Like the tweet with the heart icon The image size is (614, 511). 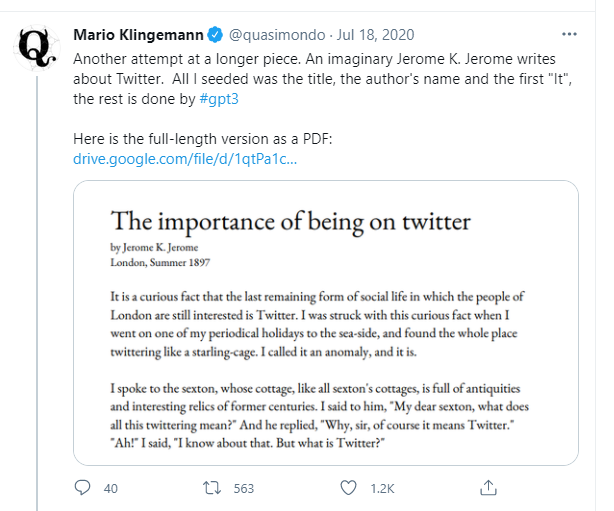pos(348,488)
